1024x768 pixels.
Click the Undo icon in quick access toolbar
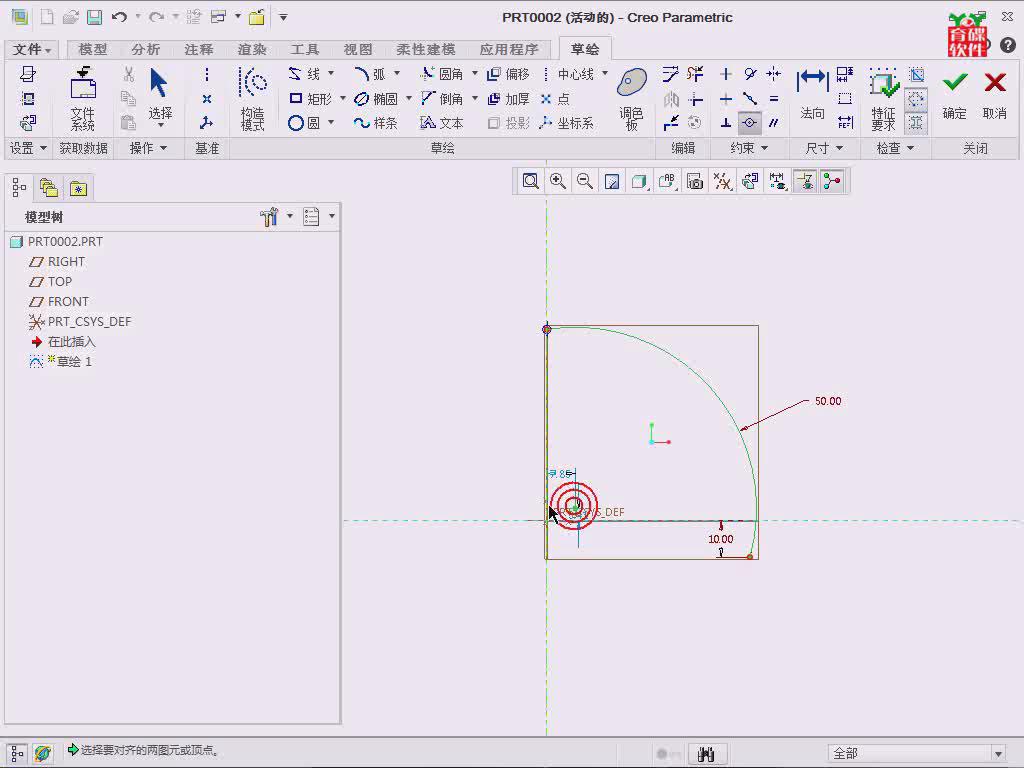[118, 17]
